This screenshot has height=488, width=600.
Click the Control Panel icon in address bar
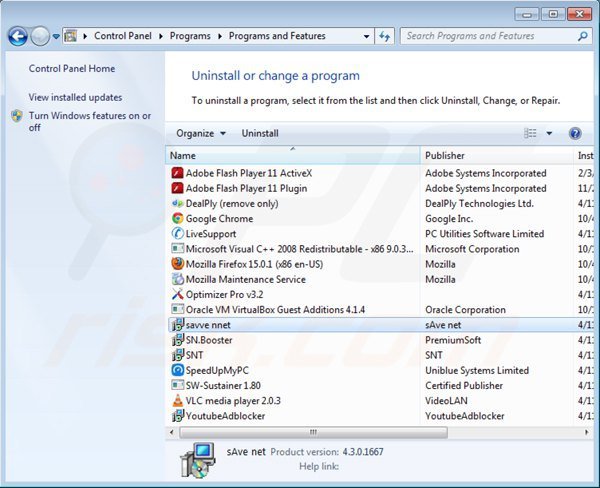[70, 36]
